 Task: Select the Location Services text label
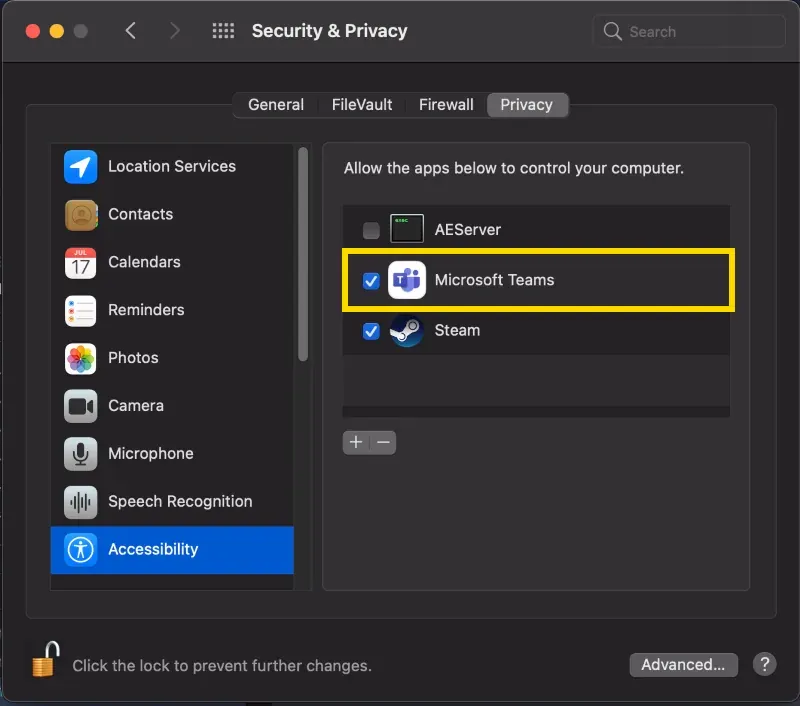[x=172, y=166]
